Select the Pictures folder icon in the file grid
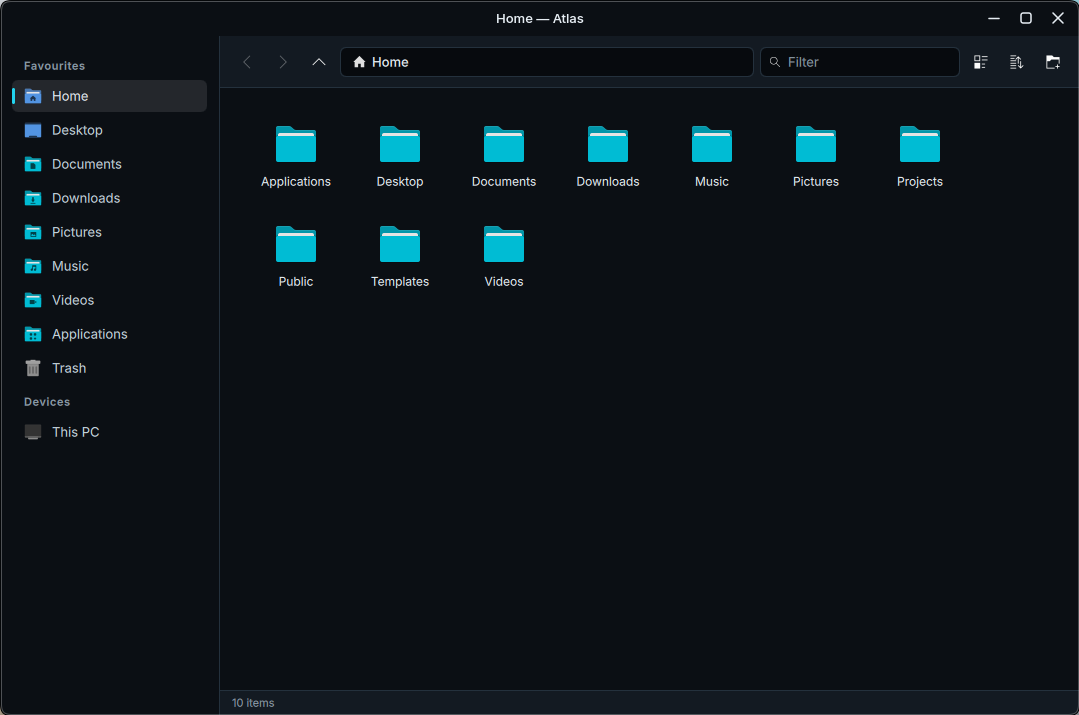This screenshot has width=1079, height=715. coord(815,144)
